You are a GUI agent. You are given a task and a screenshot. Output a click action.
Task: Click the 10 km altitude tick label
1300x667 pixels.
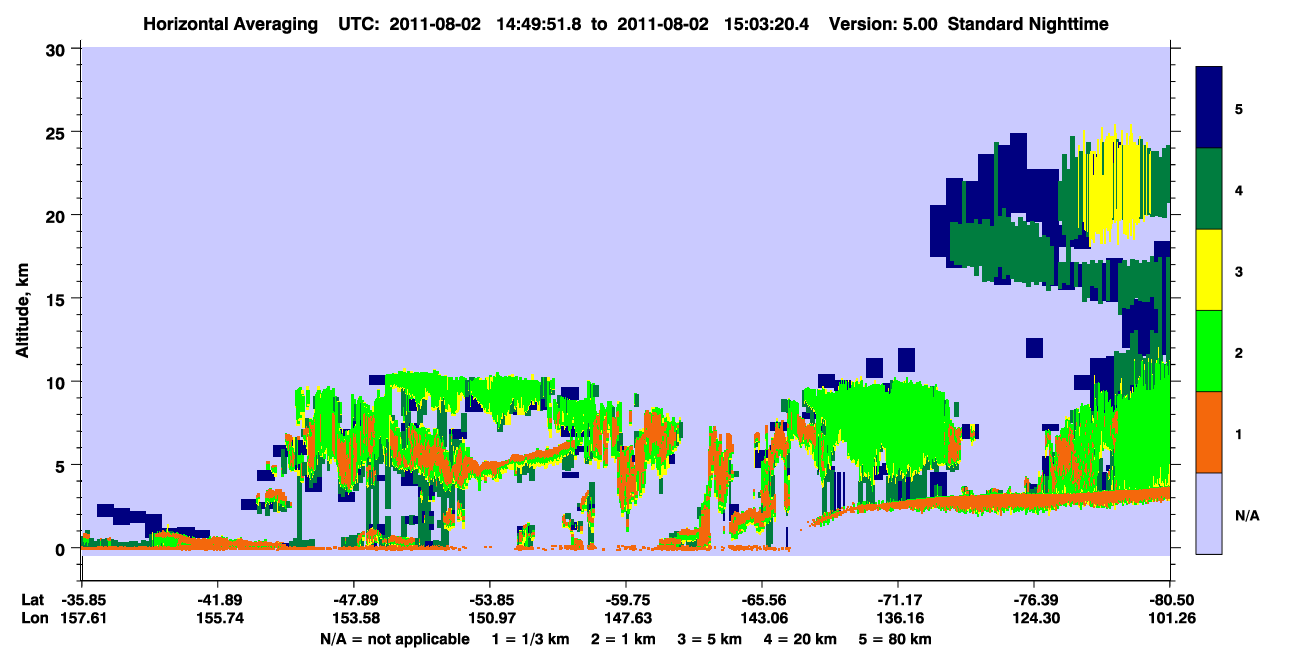pyautogui.click(x=58, y=382)
